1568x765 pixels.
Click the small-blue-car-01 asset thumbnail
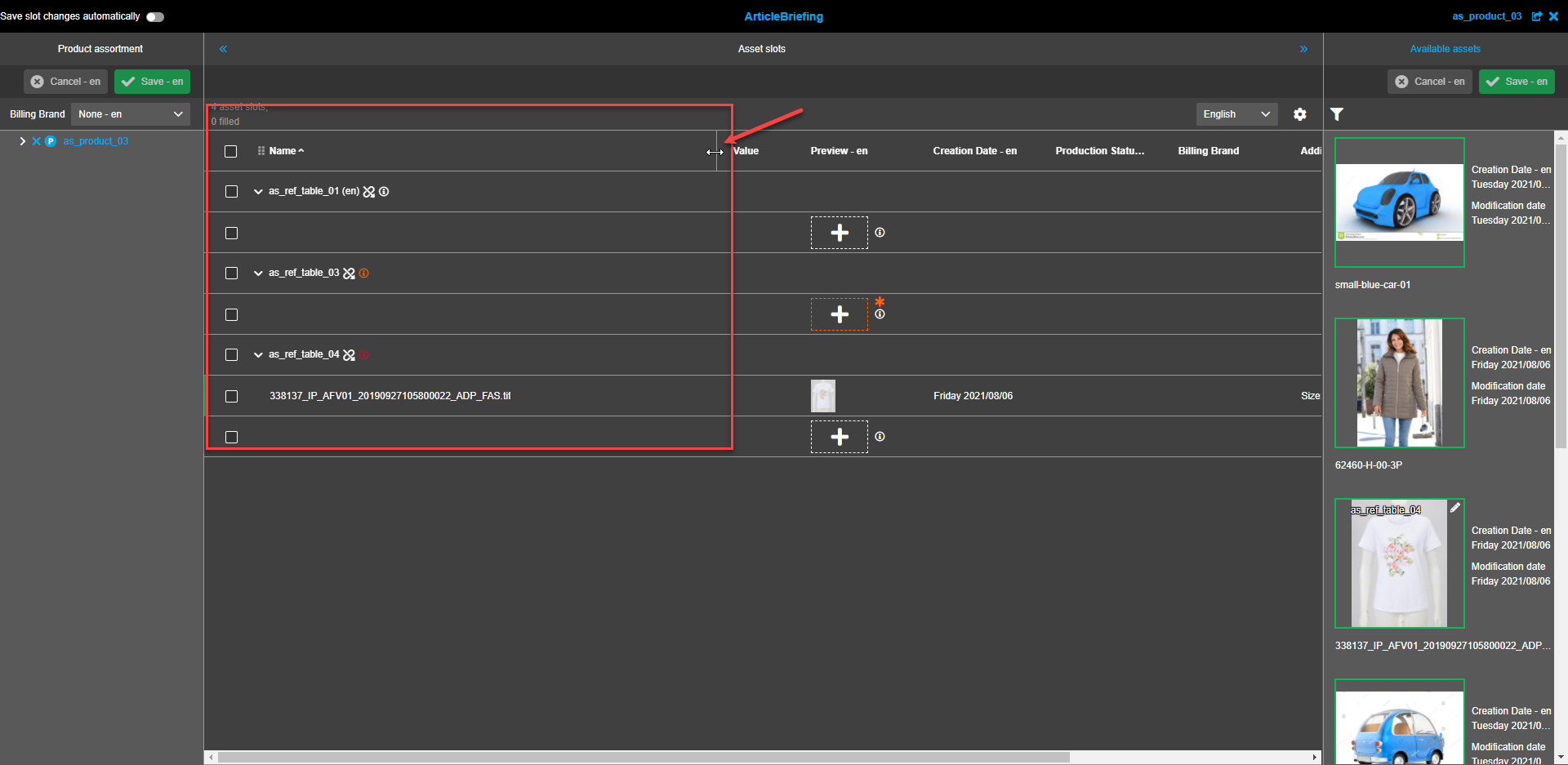(1399, 201)
